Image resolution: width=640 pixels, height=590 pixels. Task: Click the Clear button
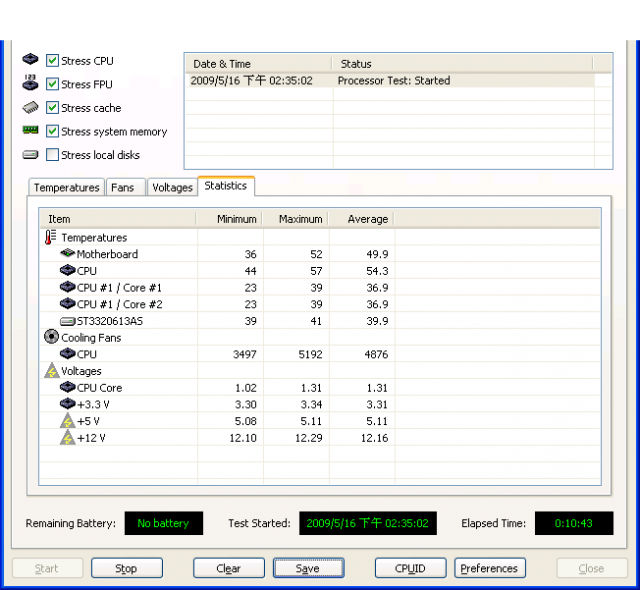[x=229, y=568]
